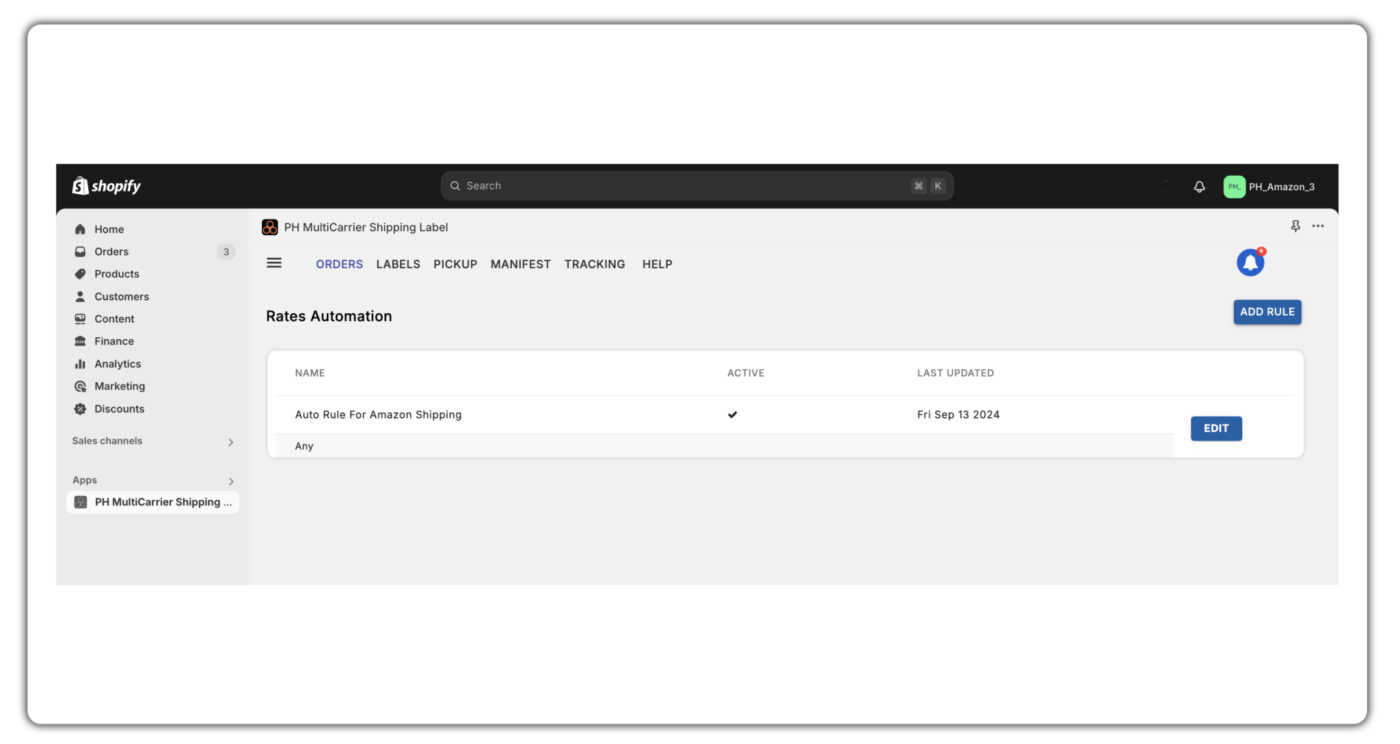Image resolution: width=1400 pixels, height=744 pixels.
Task: Click the Fri Sep 13 2024 date
Action: pos(958,415)
